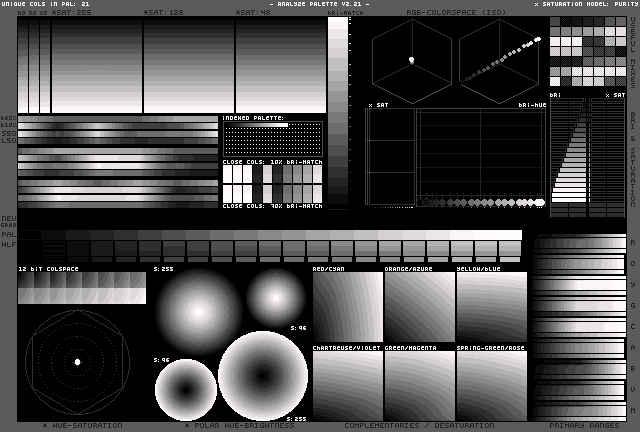This screenshot has height=432, width=640.
Task: Click the large dark-centered S:255 polar circle
Action: pyautogui.click(x=263, y=376)
